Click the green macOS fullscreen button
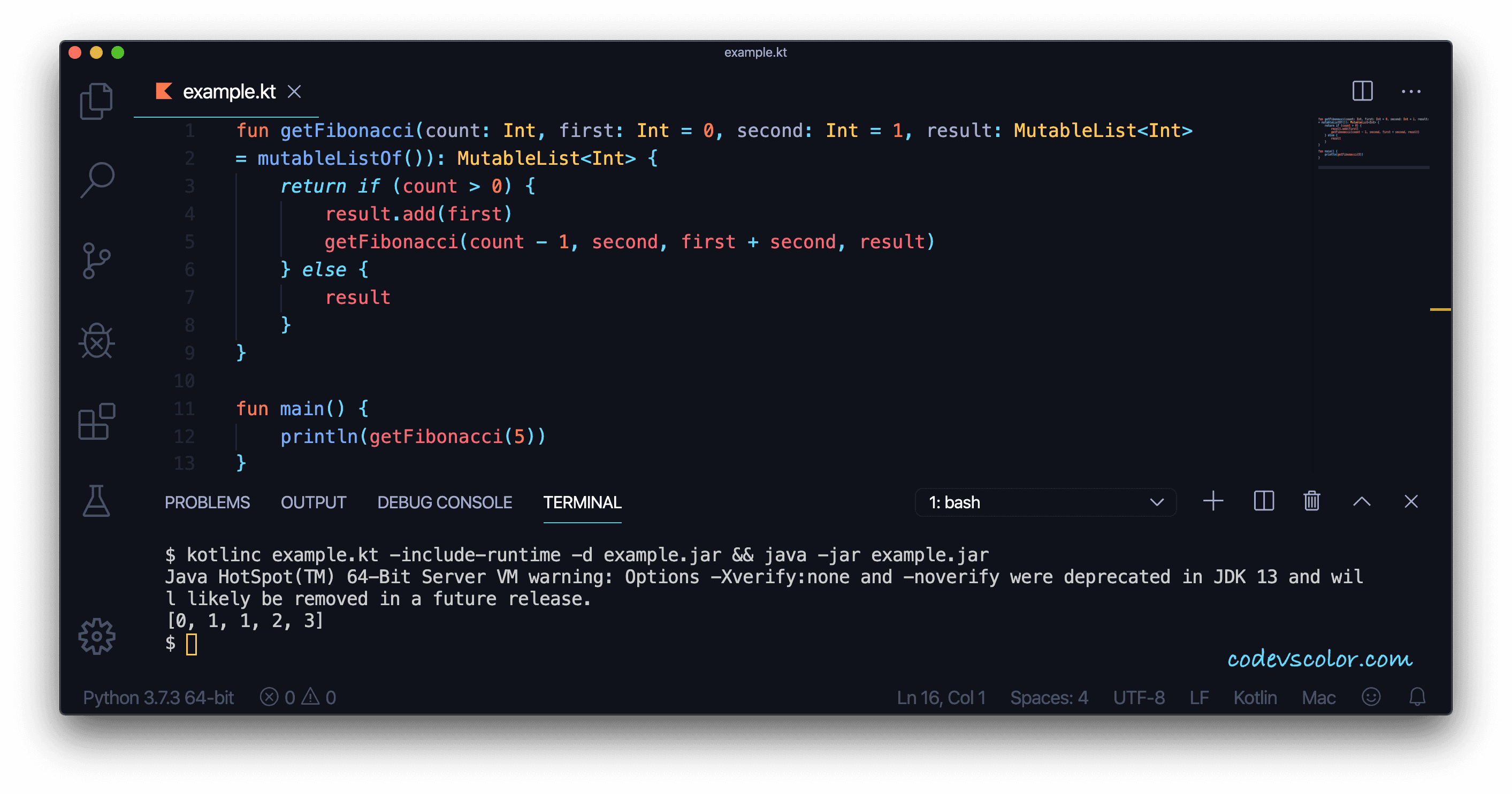Viewport: 1512px width, 794px height. [117, 53]
